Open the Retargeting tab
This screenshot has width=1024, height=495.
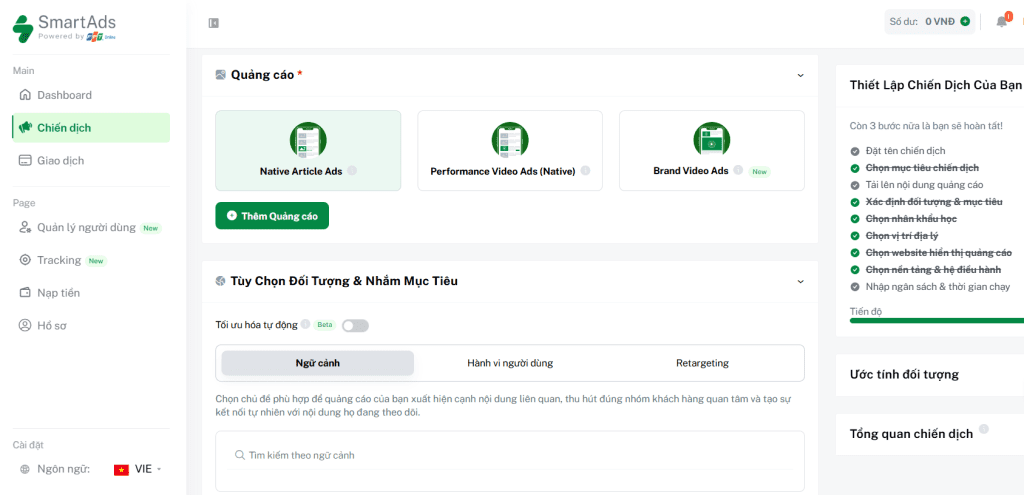[x=702, y=363]
